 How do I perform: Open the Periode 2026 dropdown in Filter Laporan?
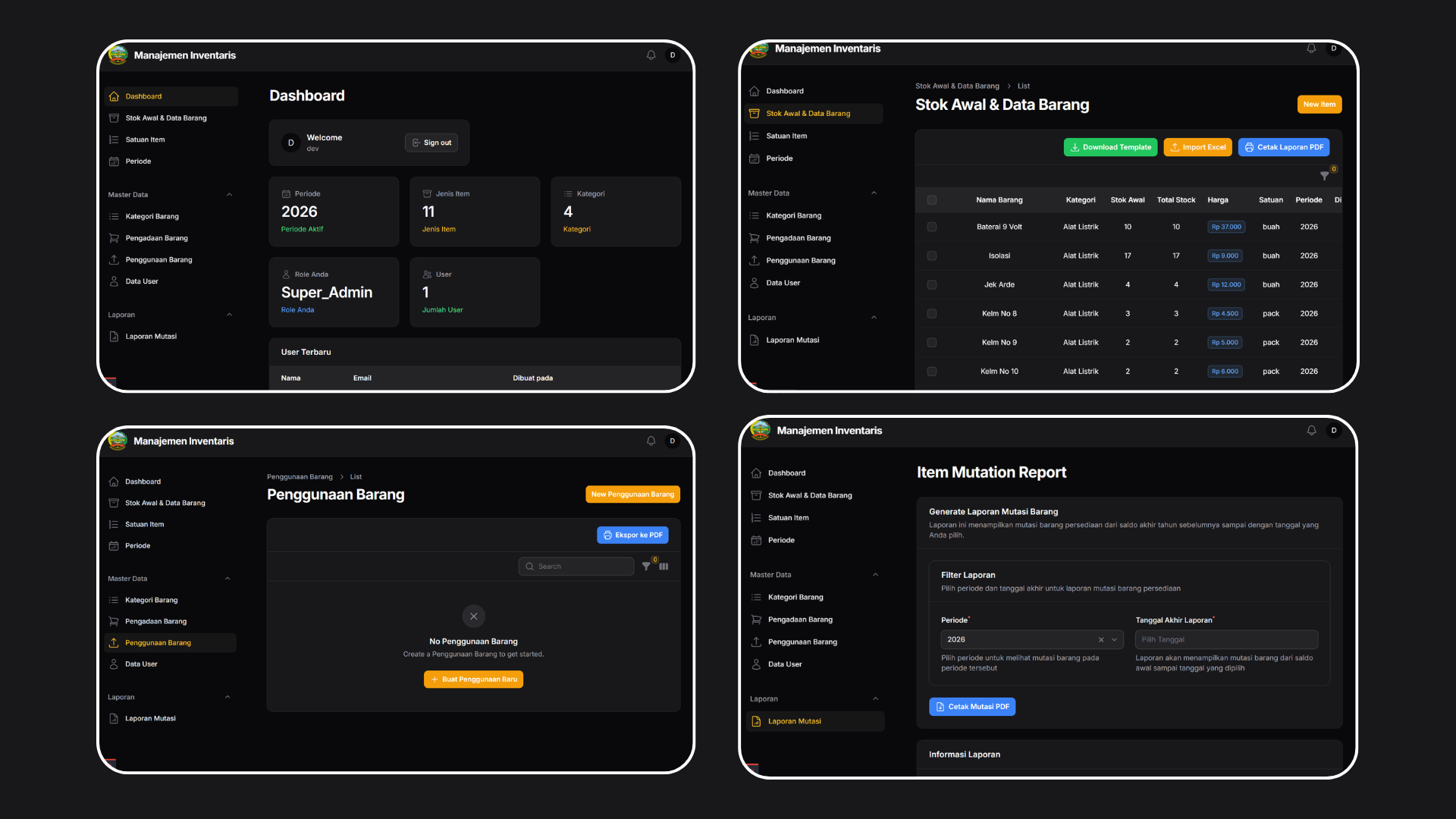point(1113,639)
